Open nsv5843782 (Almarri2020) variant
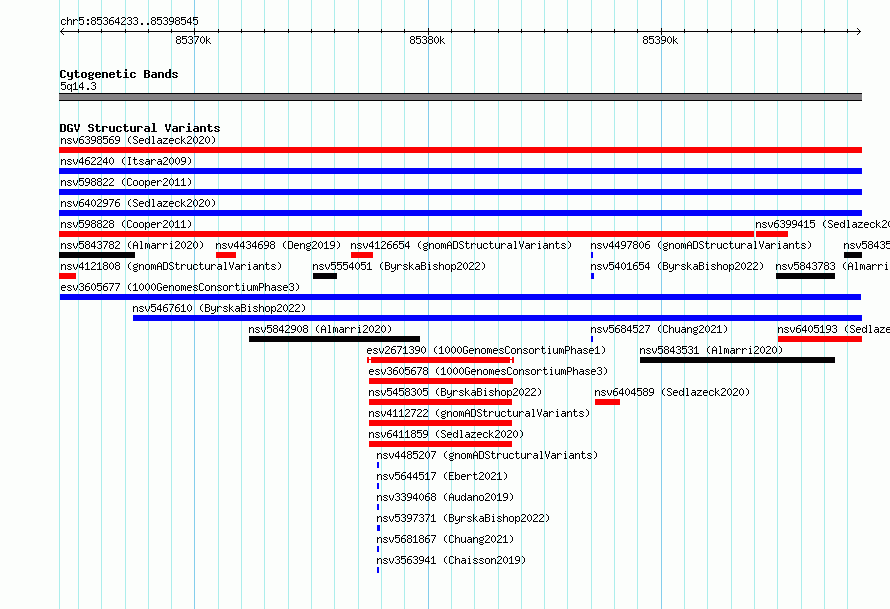 point(132,245)
